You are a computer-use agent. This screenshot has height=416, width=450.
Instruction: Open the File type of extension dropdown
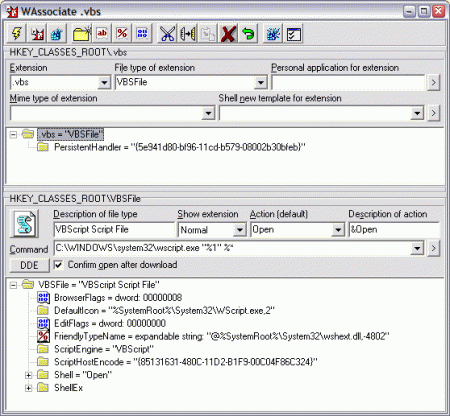[261, 82]
